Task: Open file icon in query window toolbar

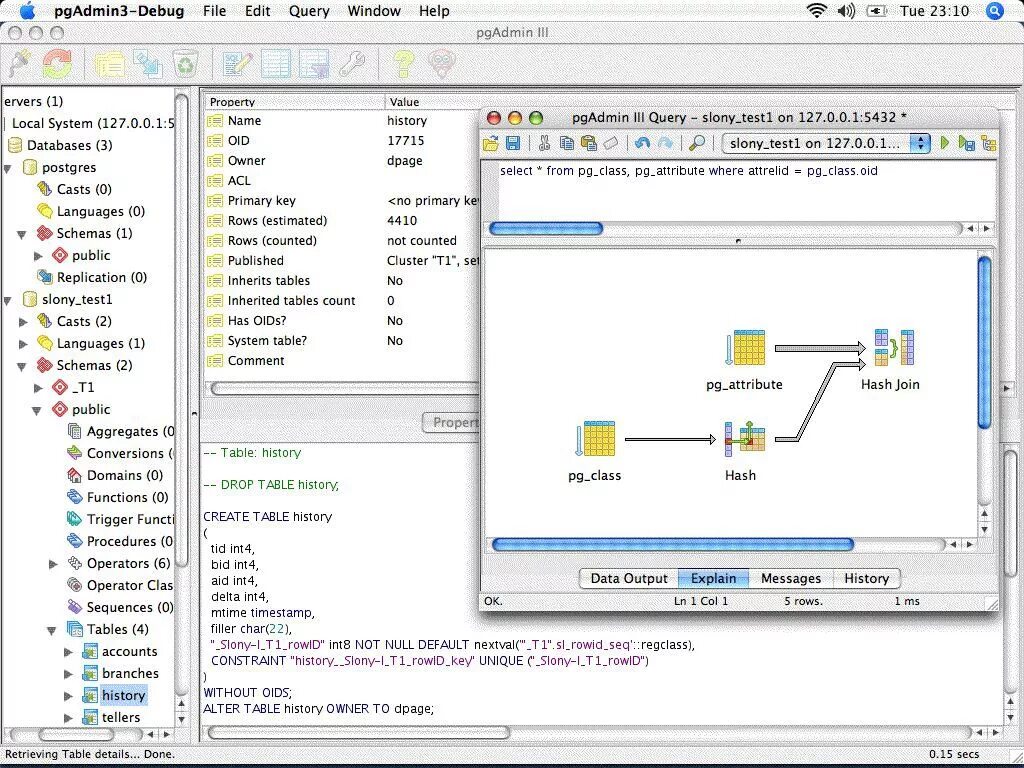Action: (491, 143)
